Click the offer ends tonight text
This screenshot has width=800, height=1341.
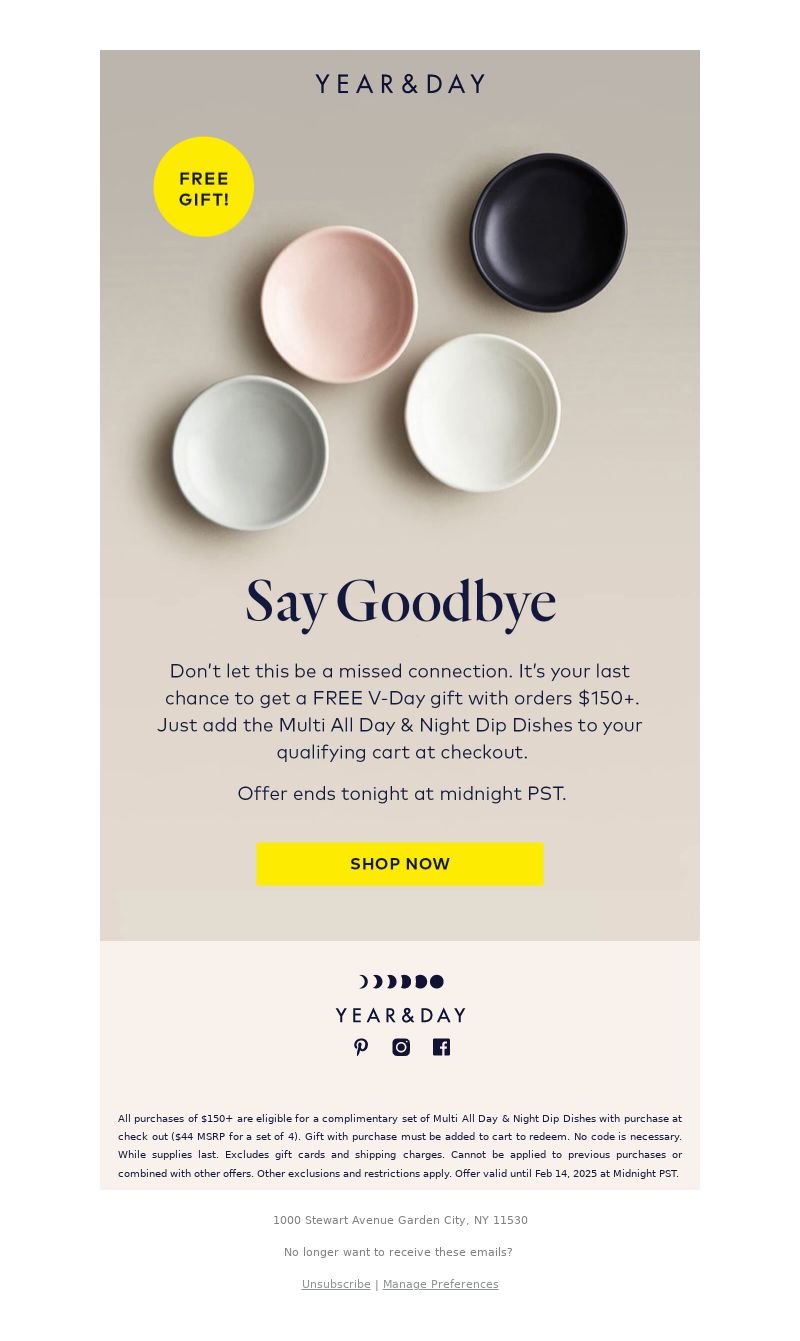point(402,793)
